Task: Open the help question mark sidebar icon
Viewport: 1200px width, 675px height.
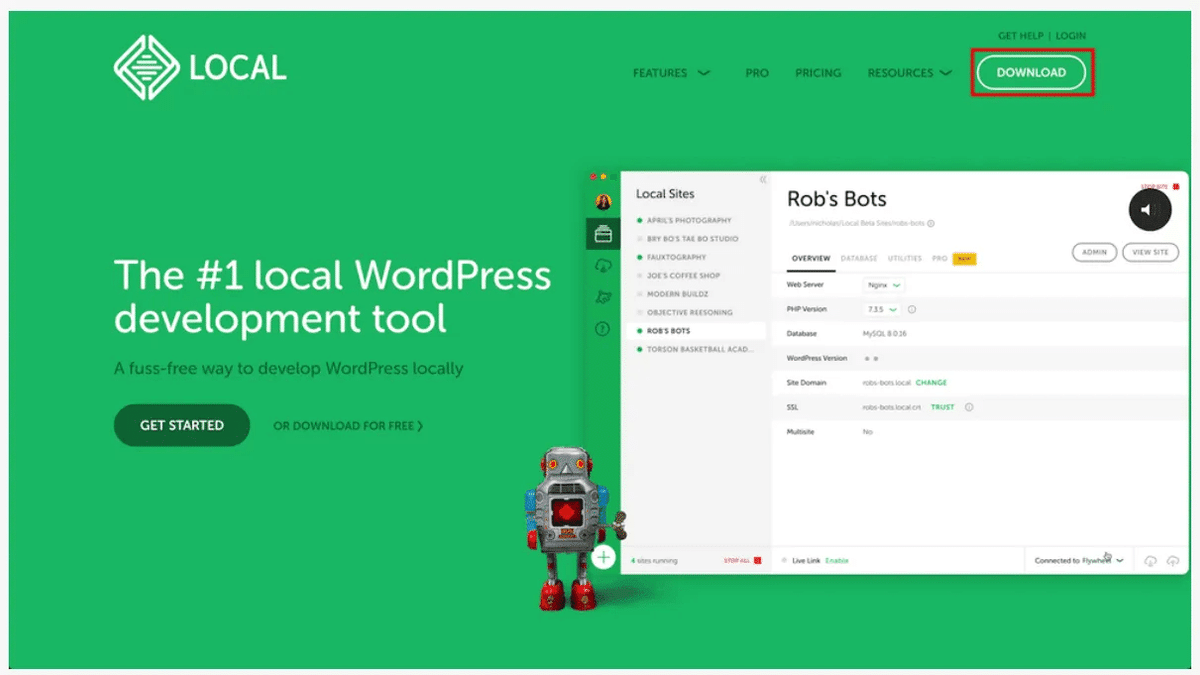Action: point(603,328)
